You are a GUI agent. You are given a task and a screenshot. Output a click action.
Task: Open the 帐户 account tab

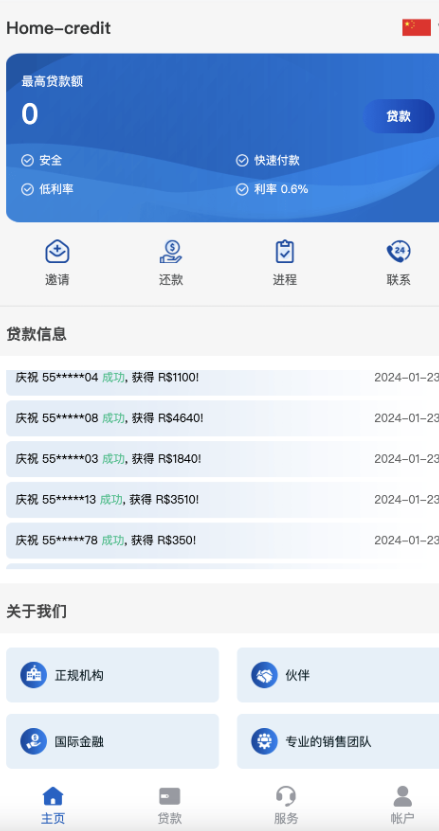click(x=402, y=806)
